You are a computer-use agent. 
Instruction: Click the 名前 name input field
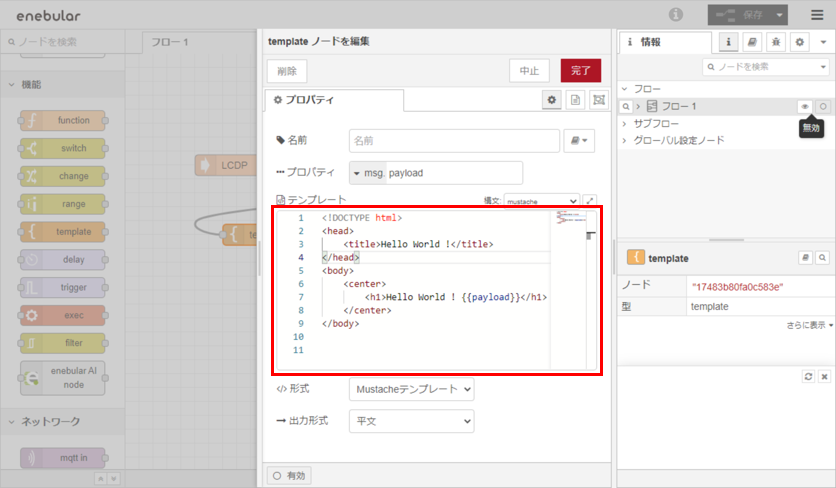coord(454,141)
